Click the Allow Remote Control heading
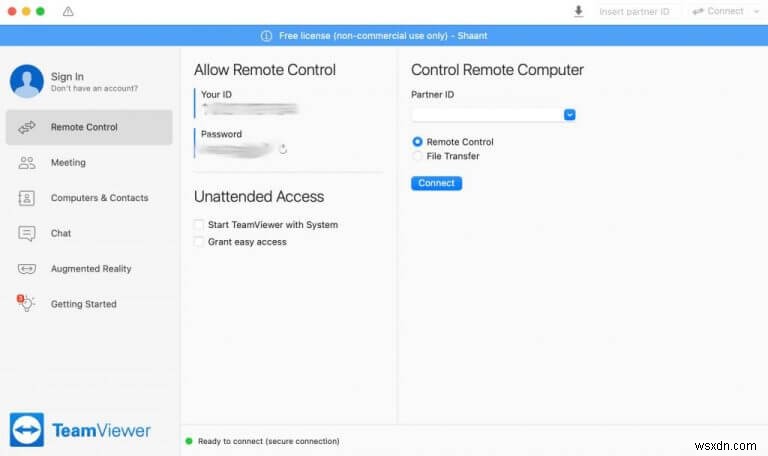The height and width of the screenshot is (456, 768). click(x=265, y=70)
